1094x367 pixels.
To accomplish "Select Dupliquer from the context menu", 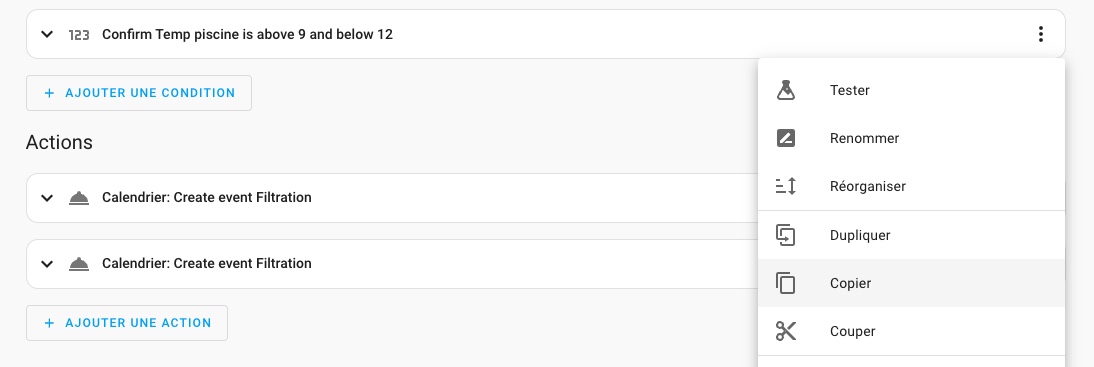I will pos(911,235).
